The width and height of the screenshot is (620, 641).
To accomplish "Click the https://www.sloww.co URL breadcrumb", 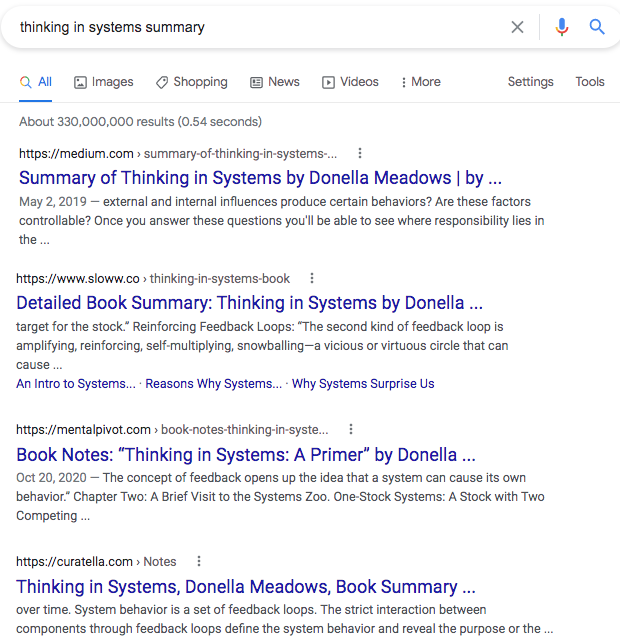I will coord(78,279).
